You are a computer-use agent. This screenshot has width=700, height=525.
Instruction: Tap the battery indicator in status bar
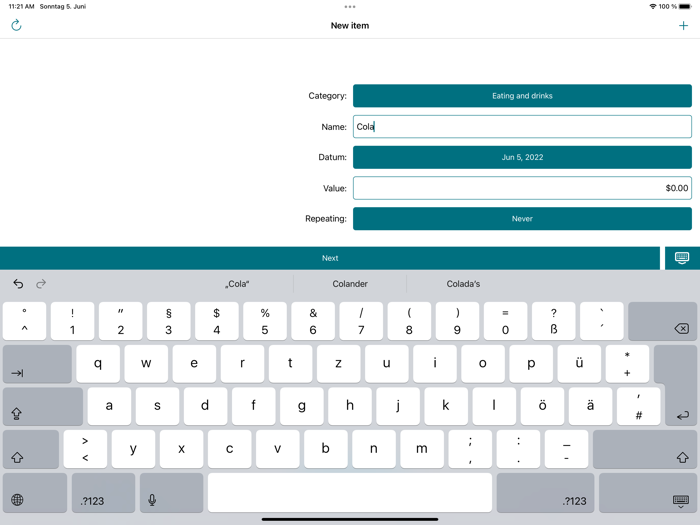(x=685, y=7)
